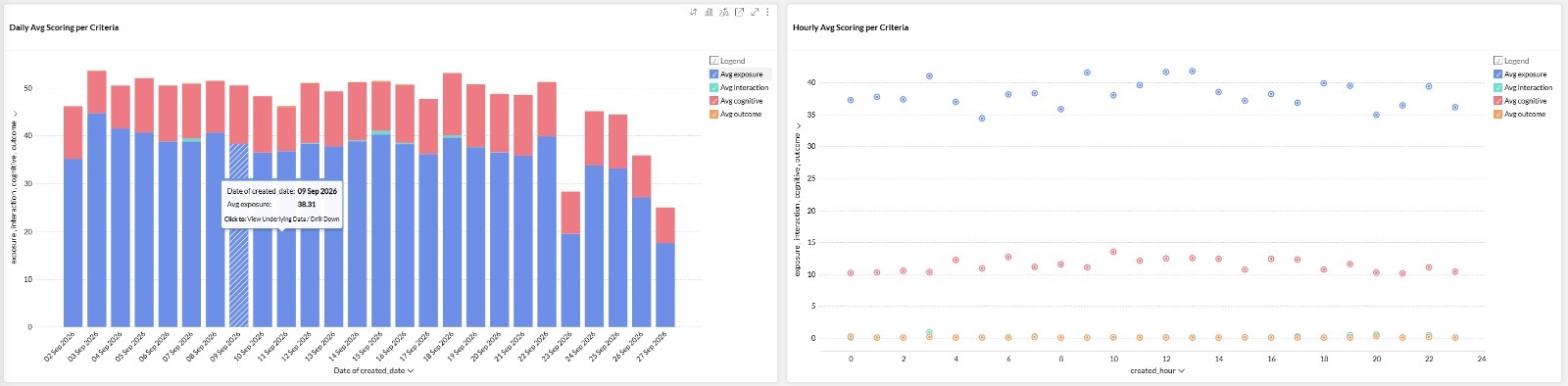Image resolution: width=1568 pixels, height=386 pixels.
Task: Toggle Legend checkbox in Daily chart
Action: 714,61
